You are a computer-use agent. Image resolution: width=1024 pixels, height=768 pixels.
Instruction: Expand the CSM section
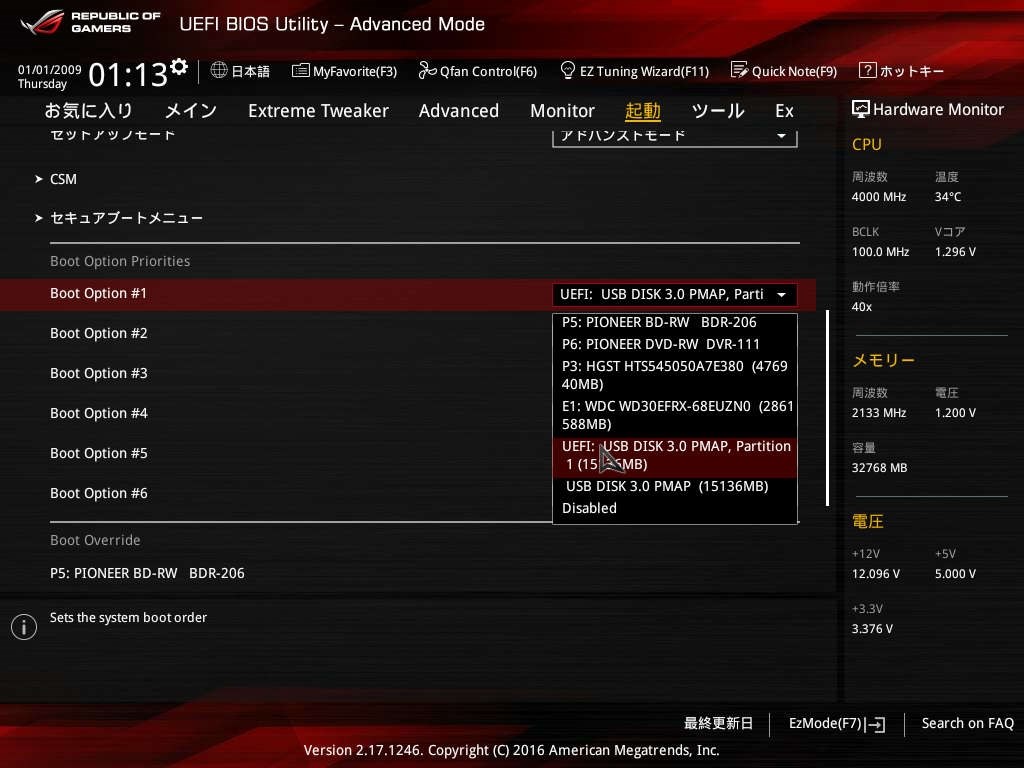coord(63,179)
